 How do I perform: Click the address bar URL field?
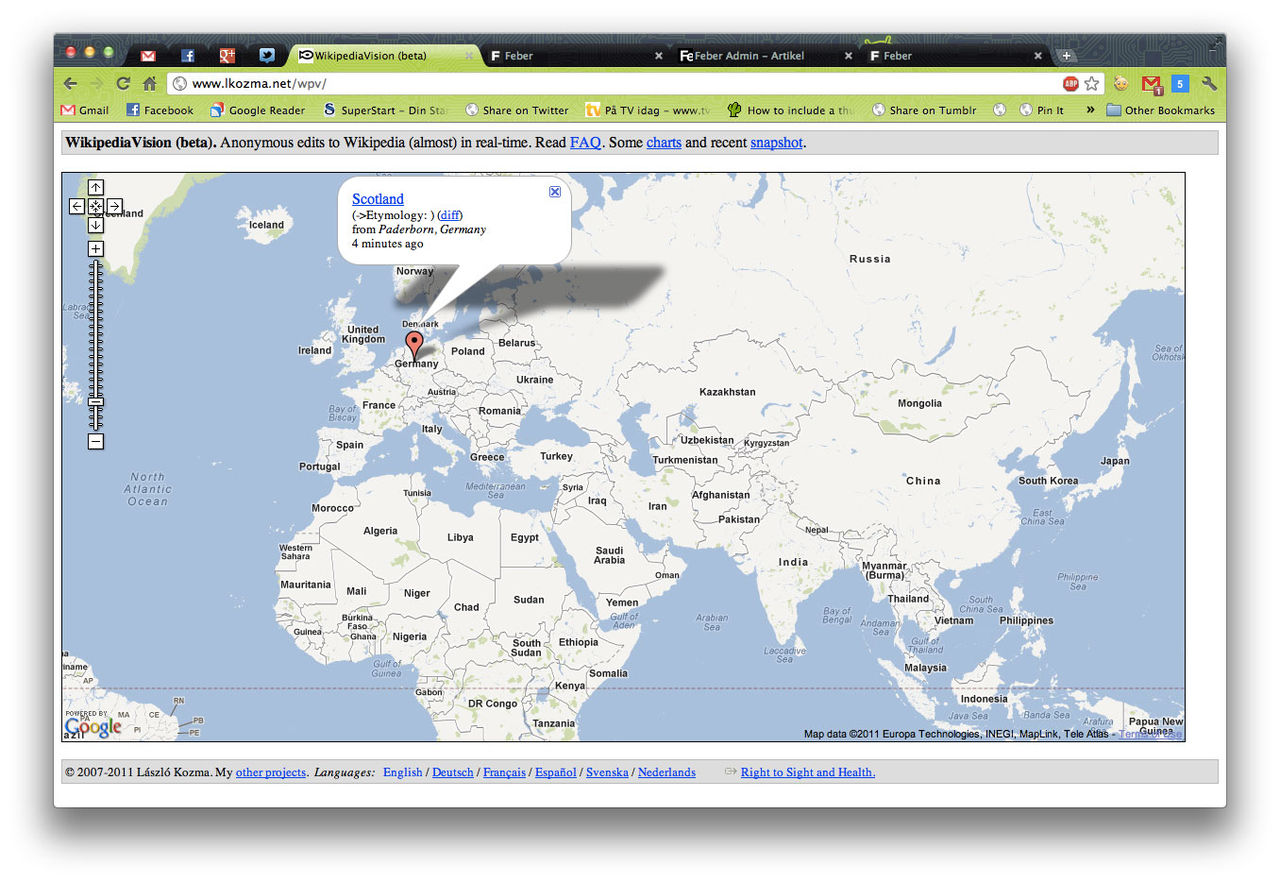point(600,84)
